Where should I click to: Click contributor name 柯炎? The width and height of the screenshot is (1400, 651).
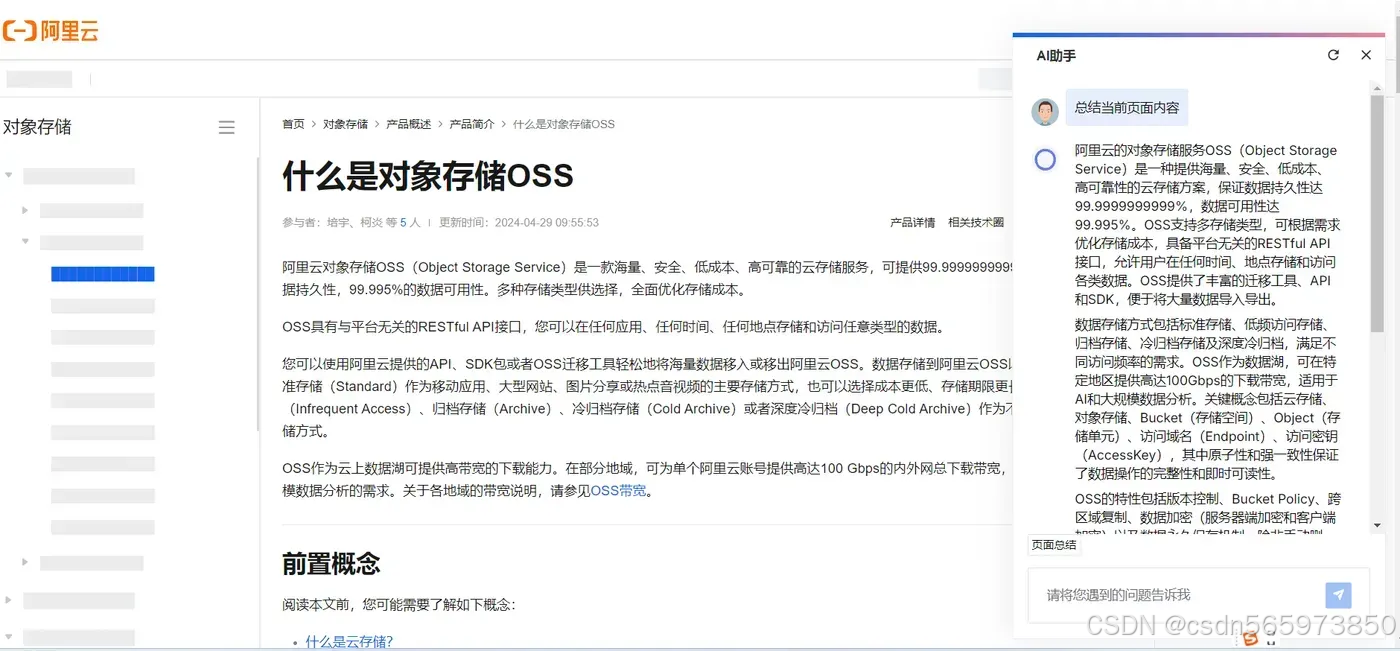[x=372, y=223]
